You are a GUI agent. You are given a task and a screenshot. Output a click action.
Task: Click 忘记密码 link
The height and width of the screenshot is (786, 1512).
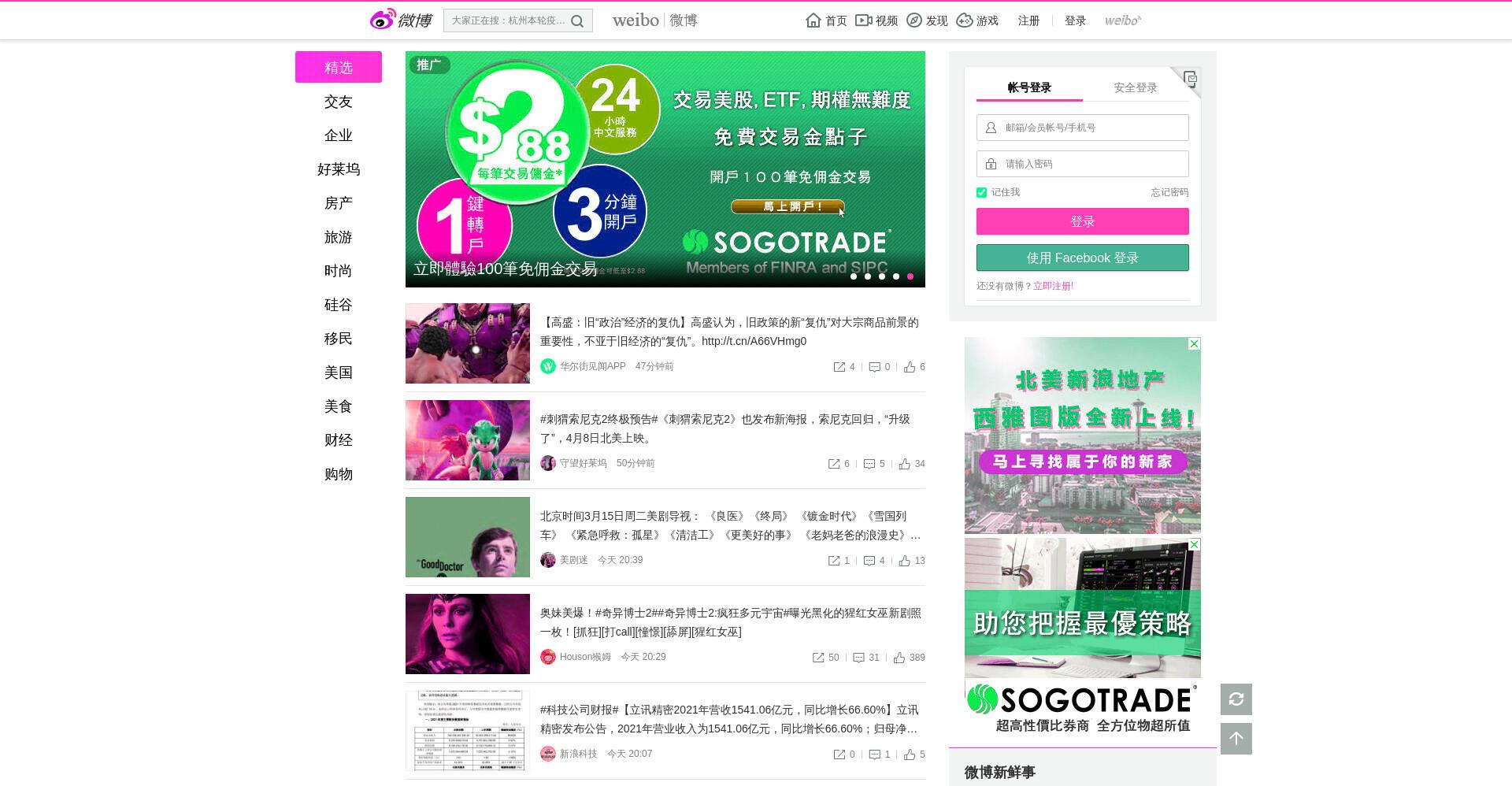1169,192
